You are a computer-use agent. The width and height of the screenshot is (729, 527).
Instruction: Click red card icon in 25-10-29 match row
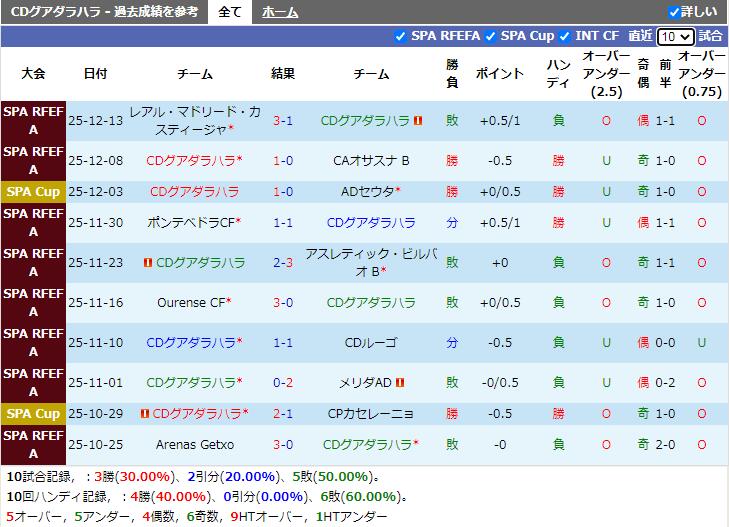pyautogui.click(x=145, y=414)
